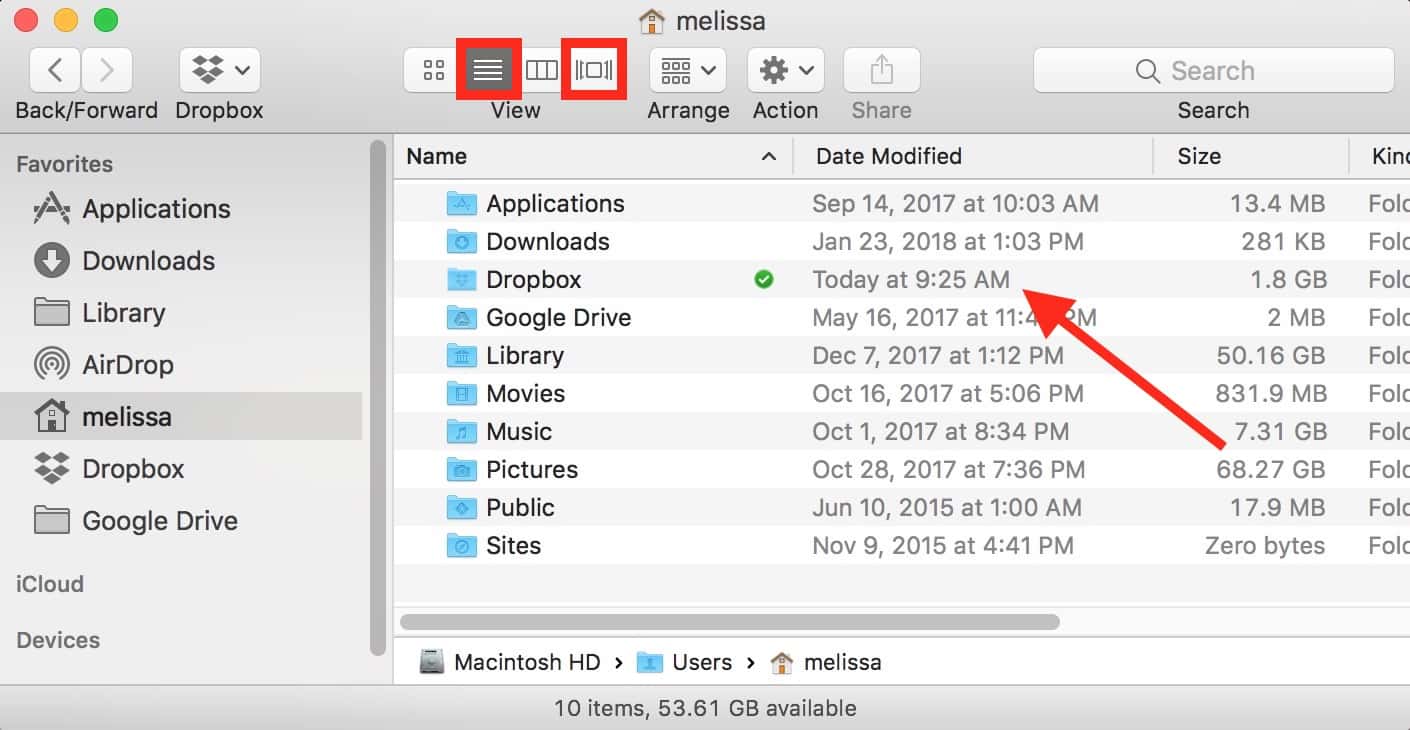Switch to column view
Image resolution: width=1410 pixels, height=730 pixels.
pyautogui.click(x=541, y=70)
